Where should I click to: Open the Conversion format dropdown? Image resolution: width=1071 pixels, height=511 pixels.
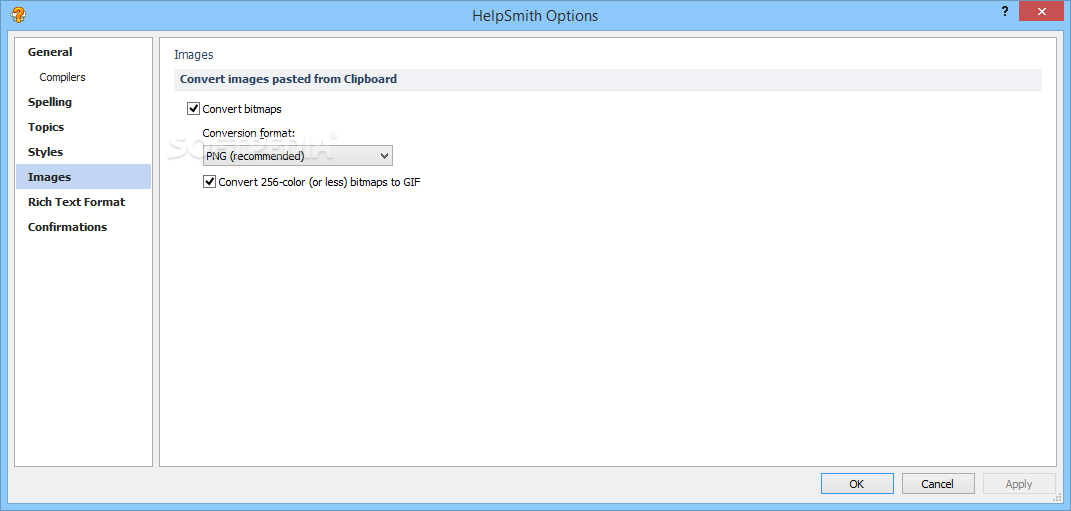[297, 156]
